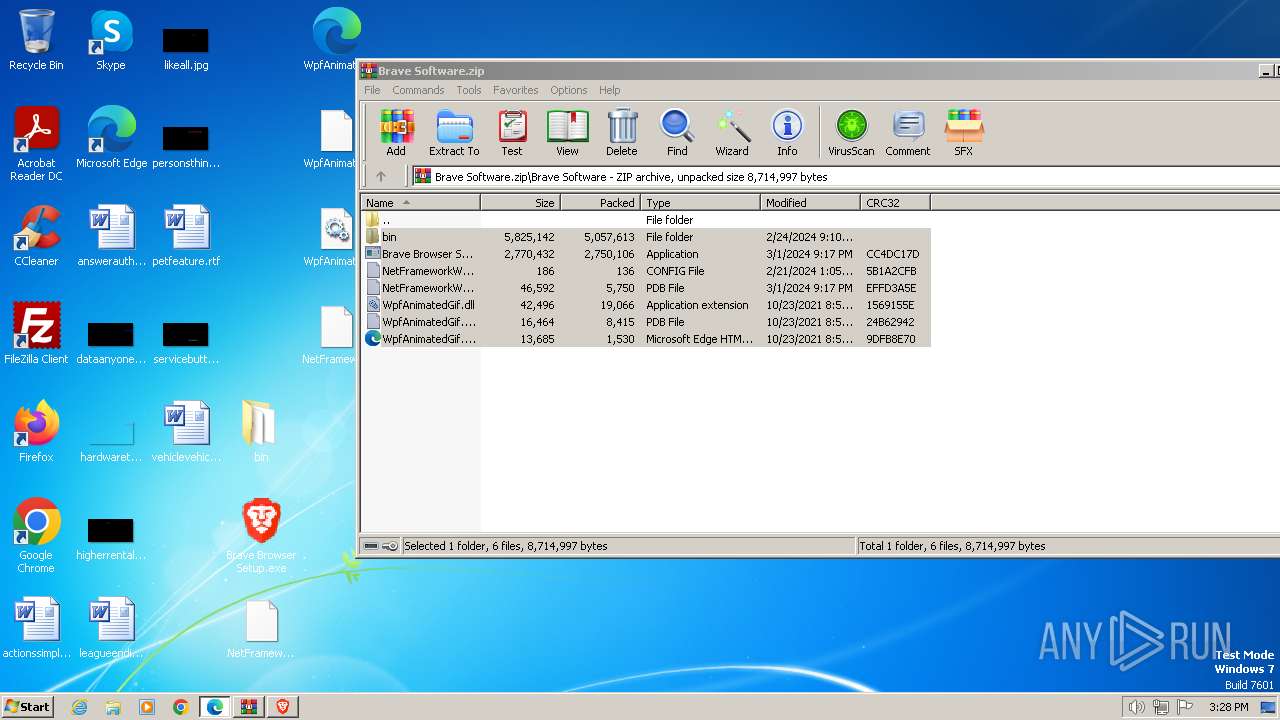1280x720 pixels.
Task: Open Skype desktop shortcut
Action: coord(110,40)
